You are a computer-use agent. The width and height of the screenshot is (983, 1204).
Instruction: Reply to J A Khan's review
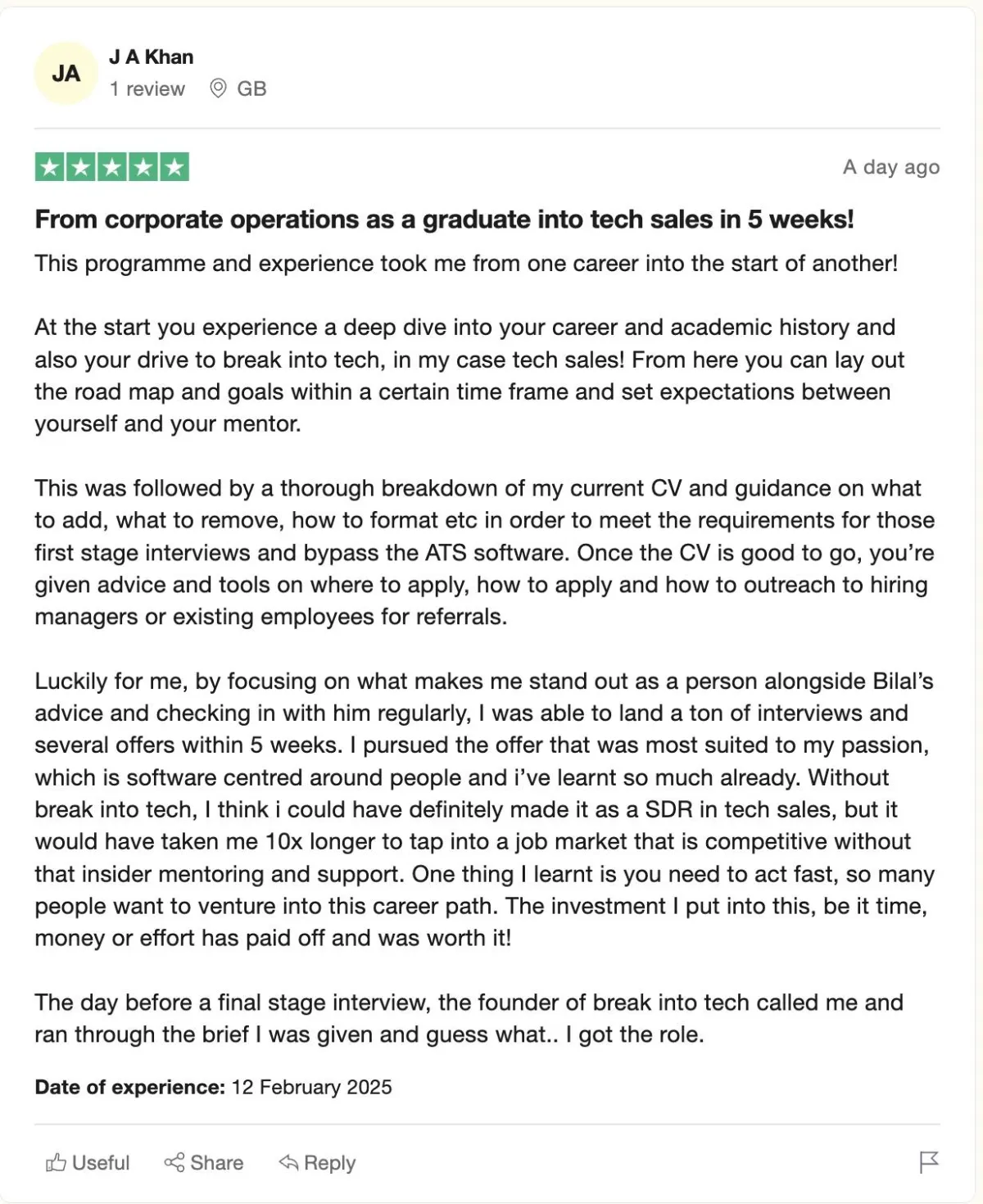click(317, 1162)
